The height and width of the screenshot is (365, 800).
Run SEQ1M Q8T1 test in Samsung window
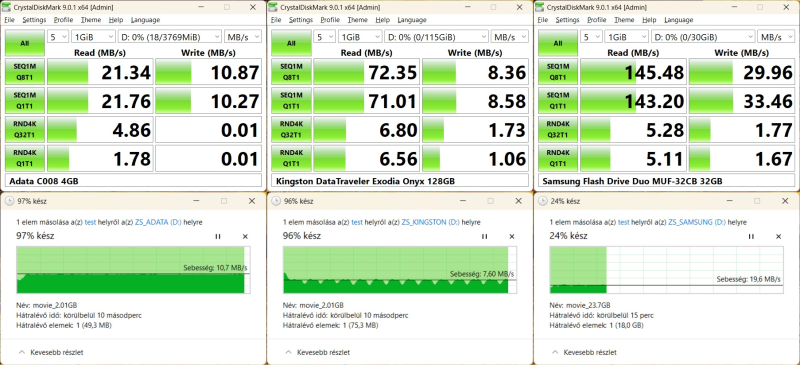pyautogui.click(x=558, y=71)
